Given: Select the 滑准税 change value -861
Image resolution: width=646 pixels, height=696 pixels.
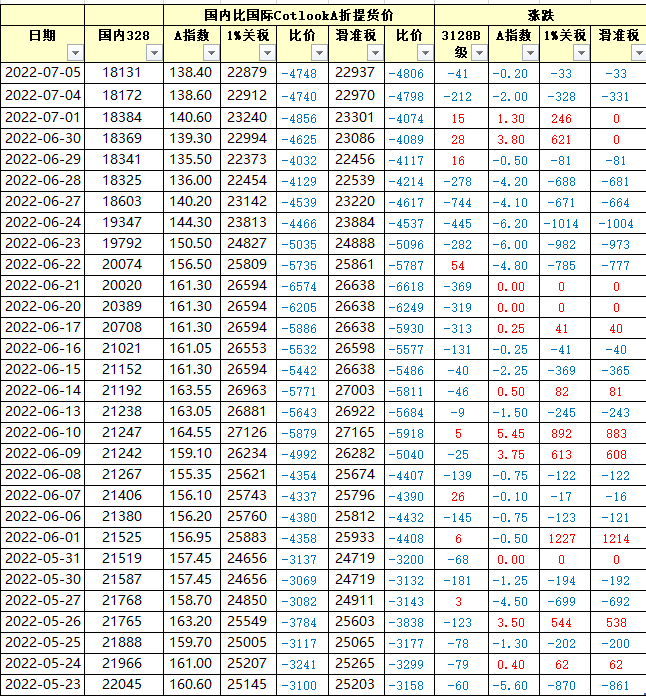Looking at the screenshot, I should (618, 685).
